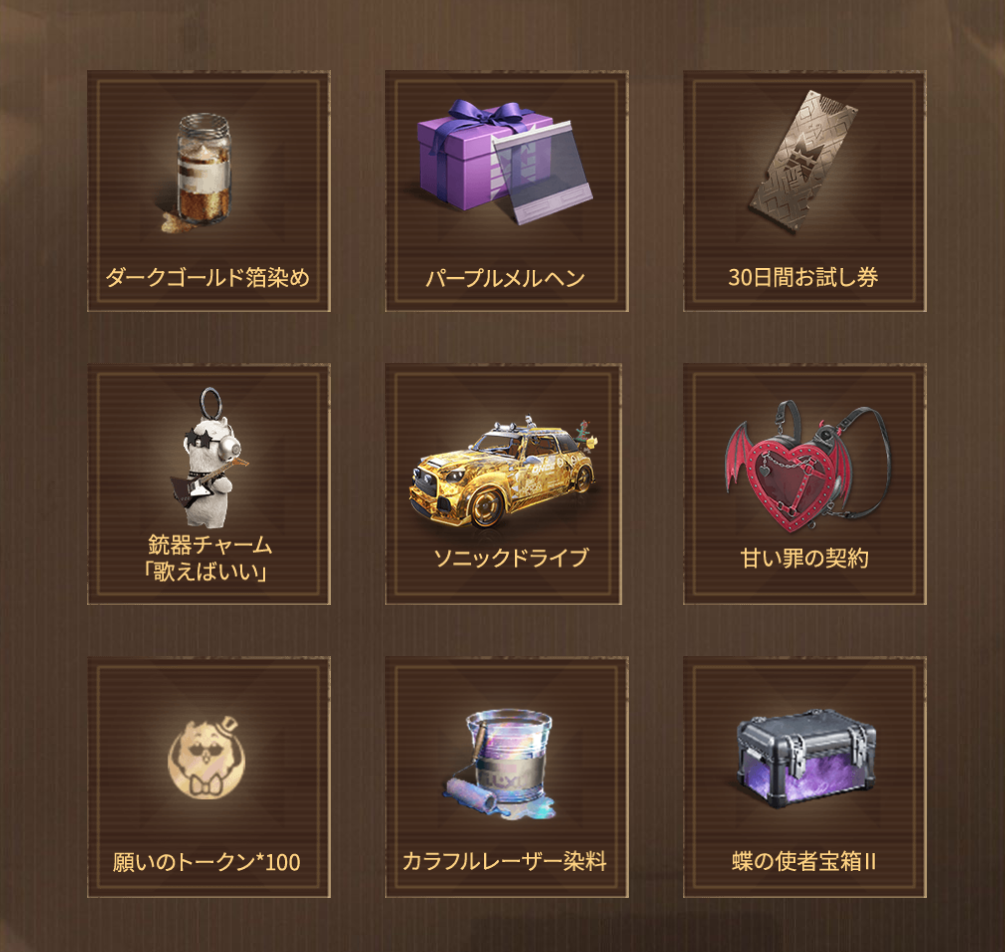Select the 30日間お試し券 label
Image resolution: width=1005 pixels, height=952 pixels.
(x=803, y=277)
